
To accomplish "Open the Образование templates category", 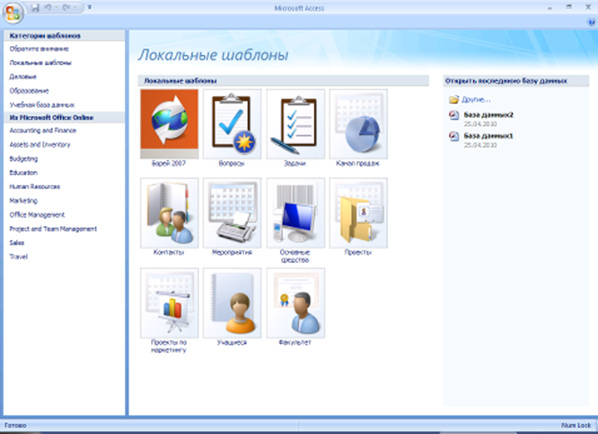I will [29, 91].
